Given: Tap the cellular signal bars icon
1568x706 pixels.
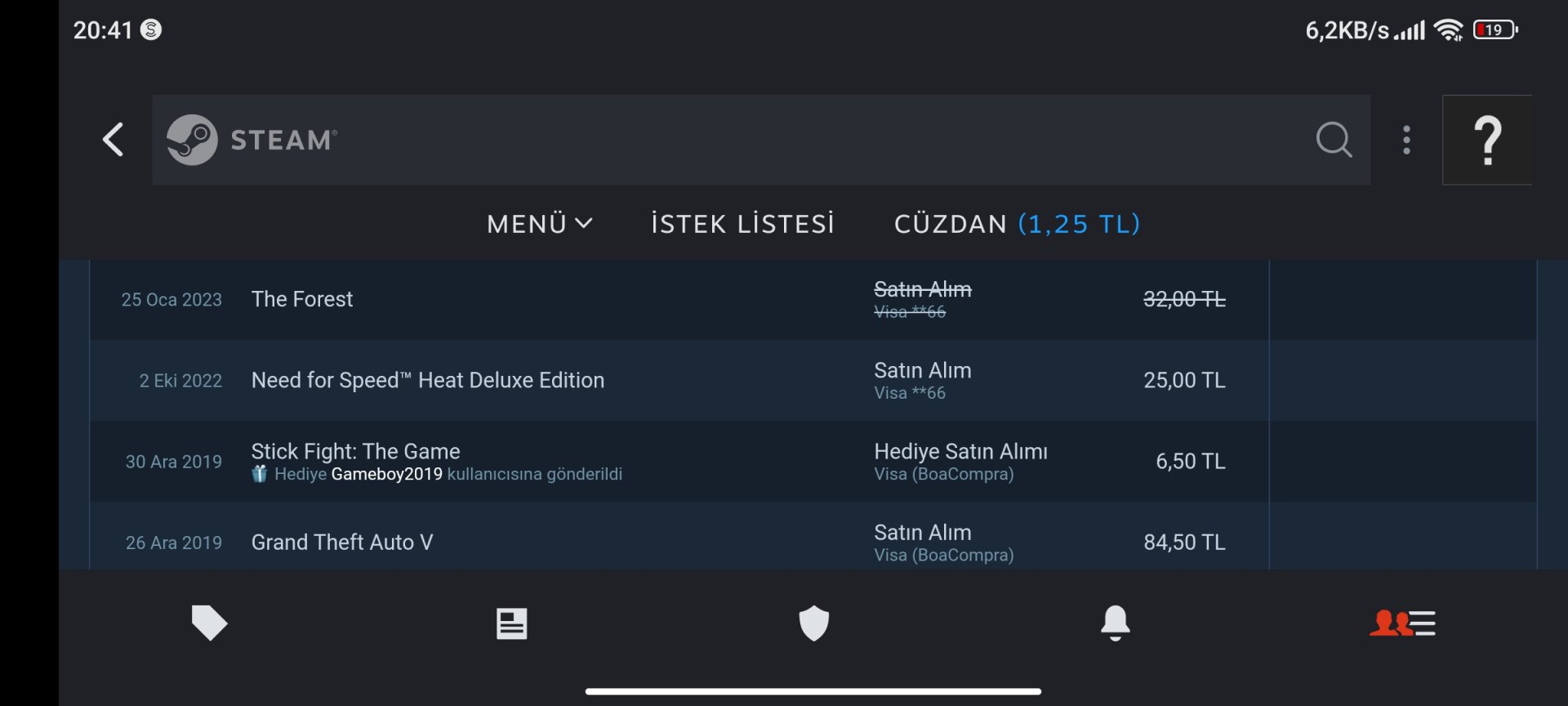Looking at the screenshot, I should (1410, 31).
